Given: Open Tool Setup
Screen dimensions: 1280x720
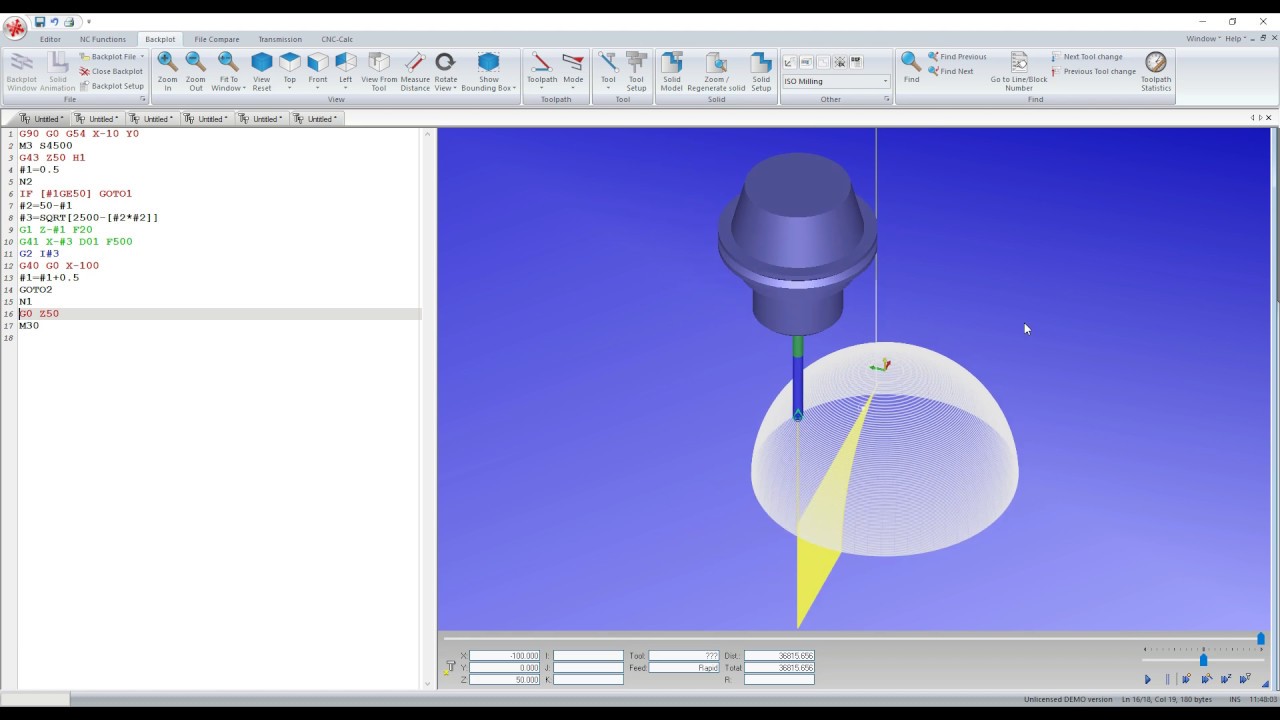Looking at the screenshot, I should (636, 71).
